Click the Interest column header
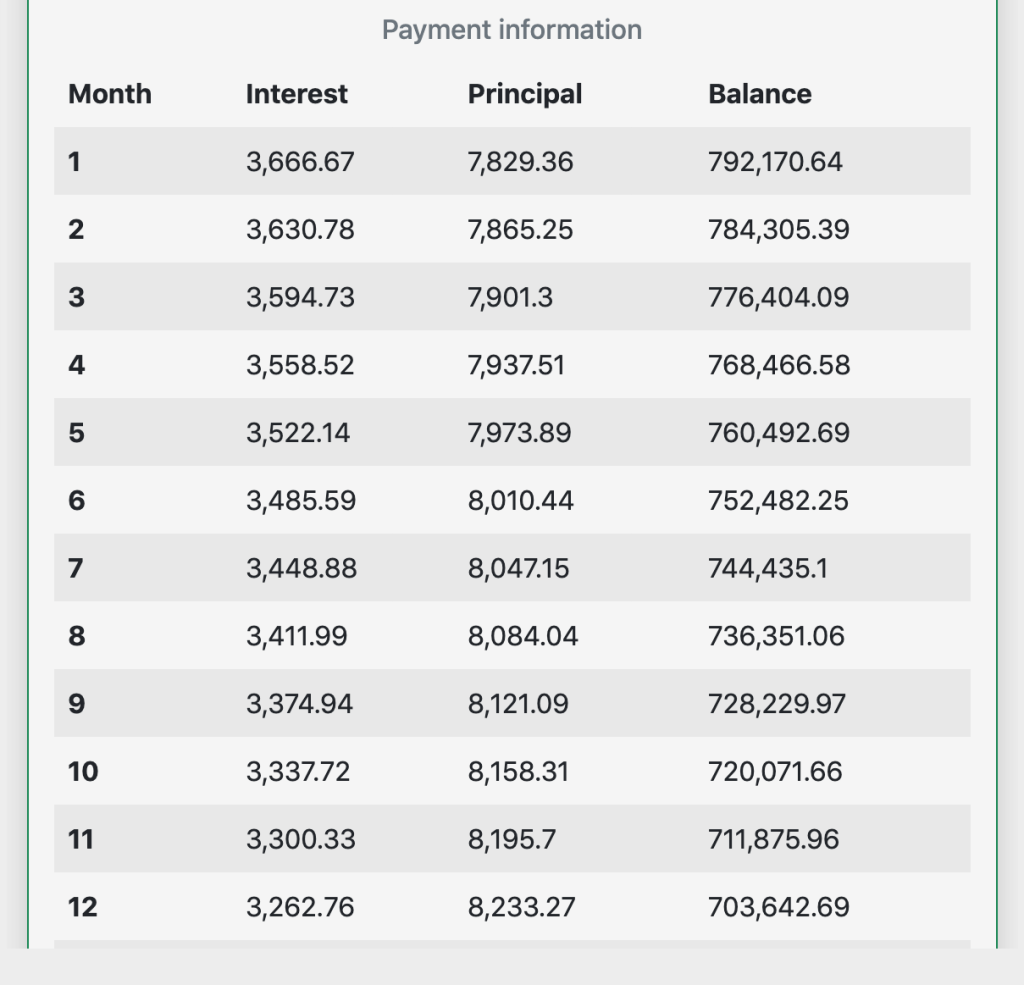The width and height of the screenshot is (1024, 985). point(296,94)
